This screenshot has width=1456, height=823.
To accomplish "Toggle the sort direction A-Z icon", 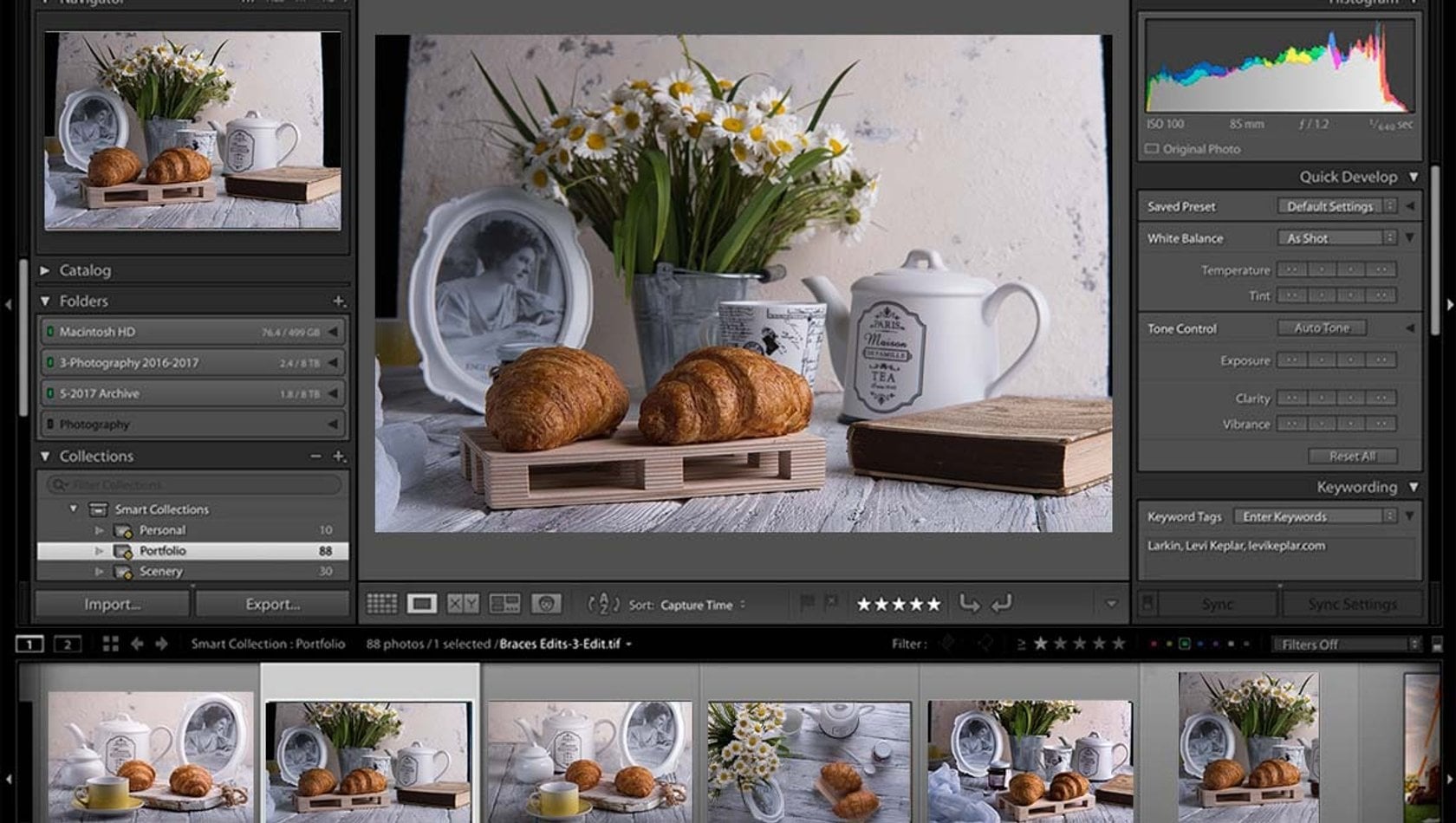I will point(604,604).
